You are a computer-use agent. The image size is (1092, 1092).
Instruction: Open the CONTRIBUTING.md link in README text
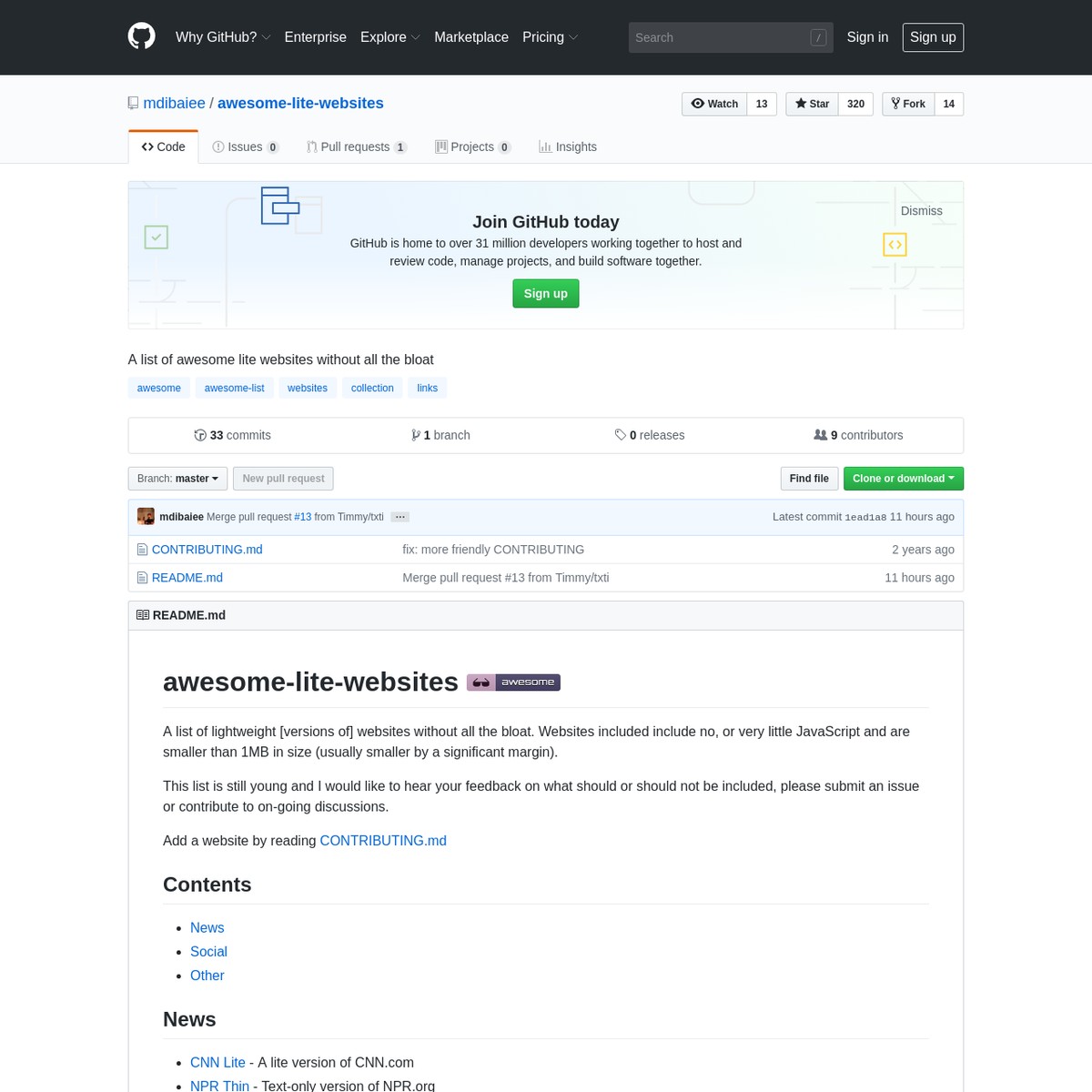383,841
